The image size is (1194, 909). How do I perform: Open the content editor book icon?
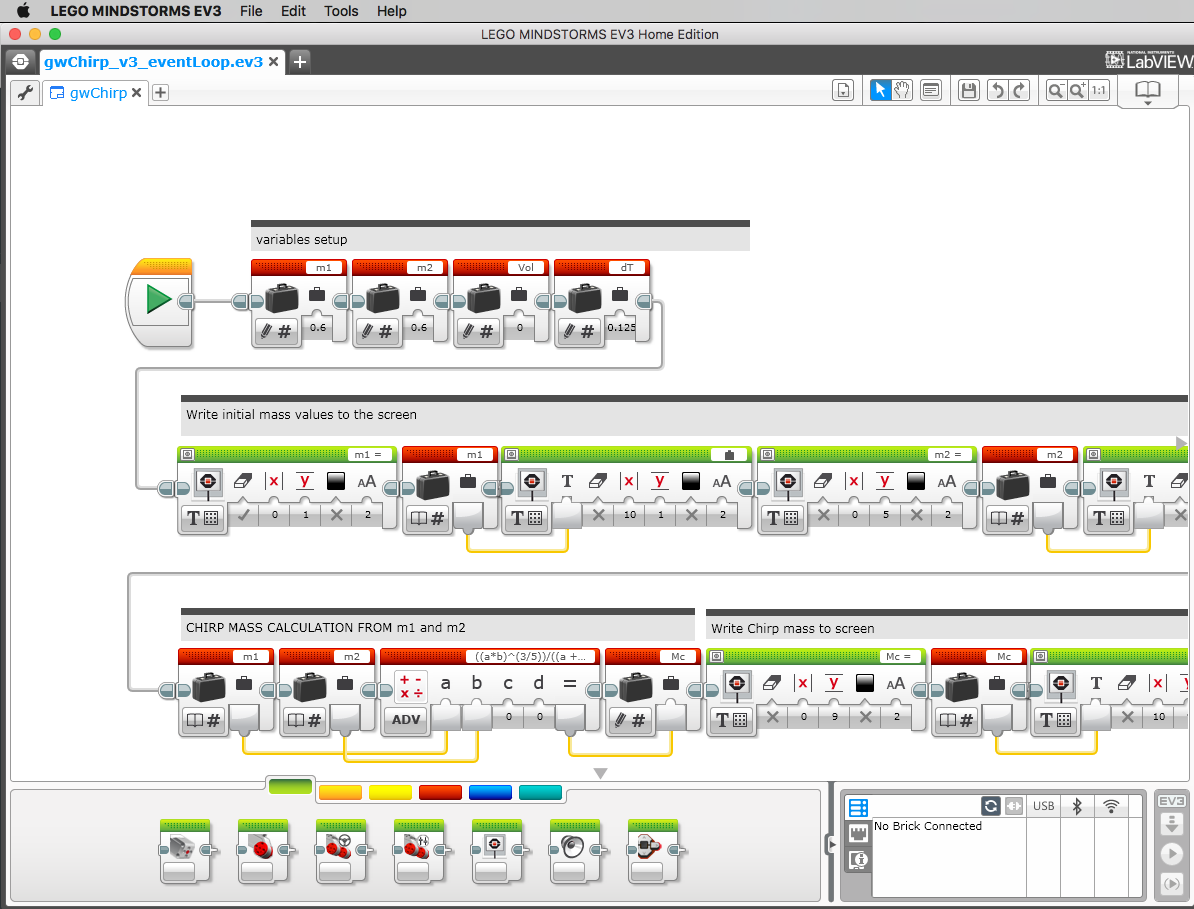pos(1148,91)
